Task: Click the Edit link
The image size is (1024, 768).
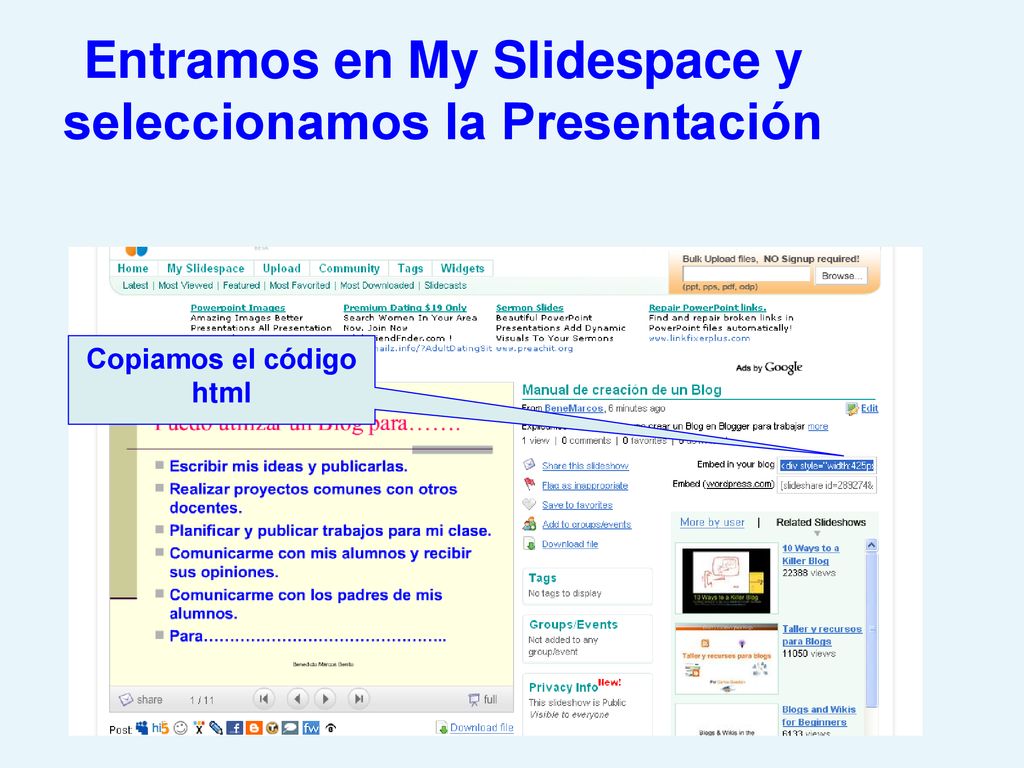Action: 869,408
